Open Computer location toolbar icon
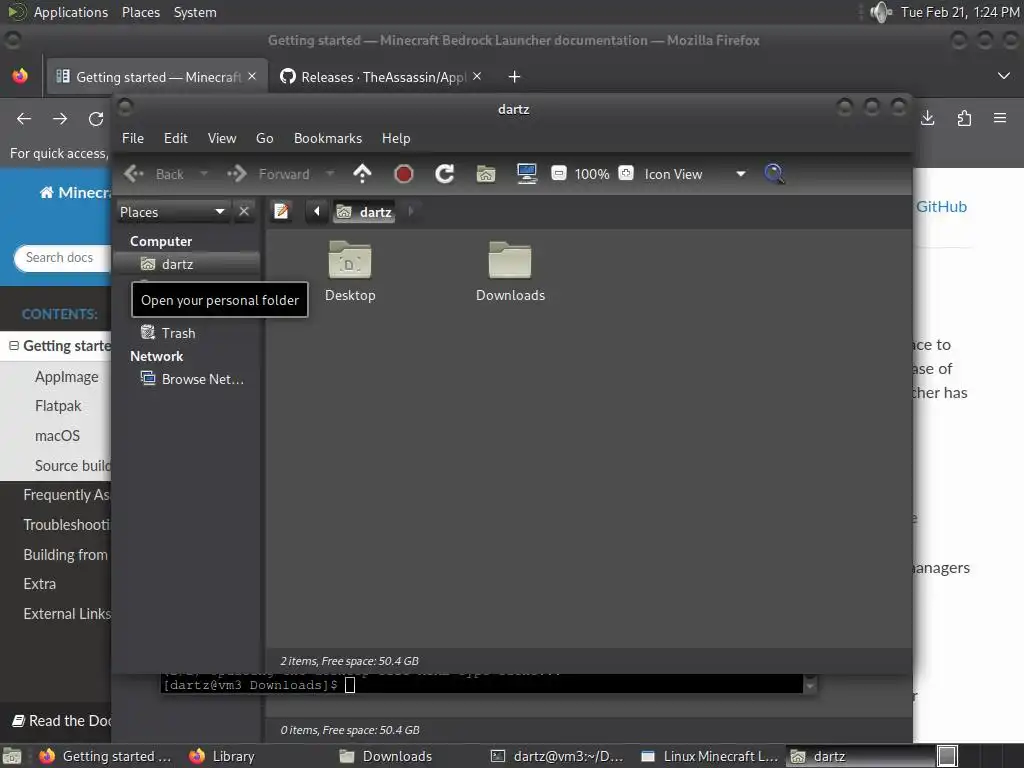 pyautogui.click(x=526, y=174)
